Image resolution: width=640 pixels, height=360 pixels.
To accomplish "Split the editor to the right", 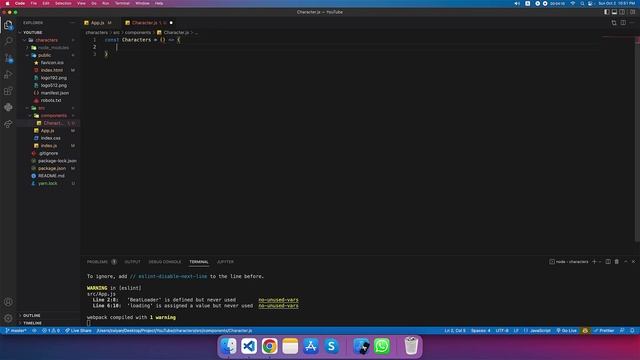I will [623, 23].
